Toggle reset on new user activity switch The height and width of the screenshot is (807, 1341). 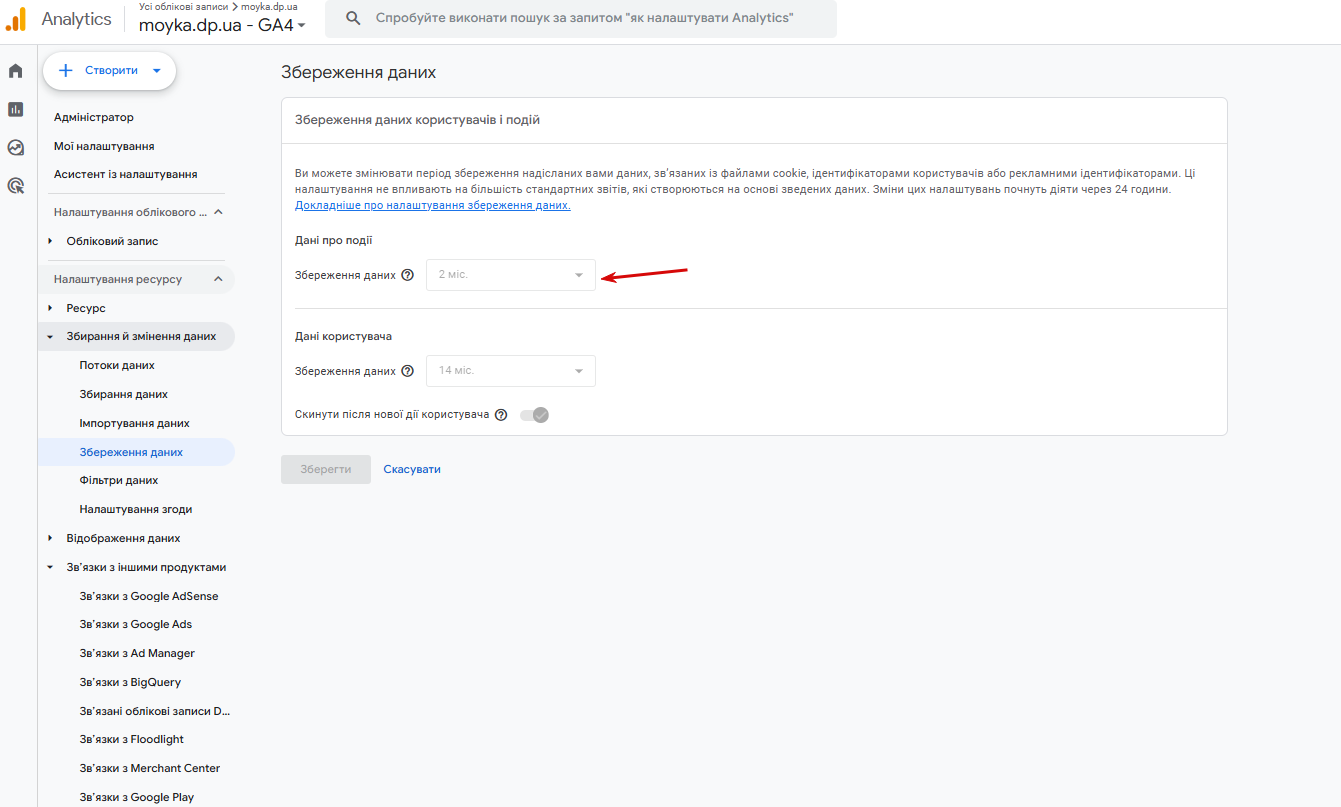[x=535, y=415]
